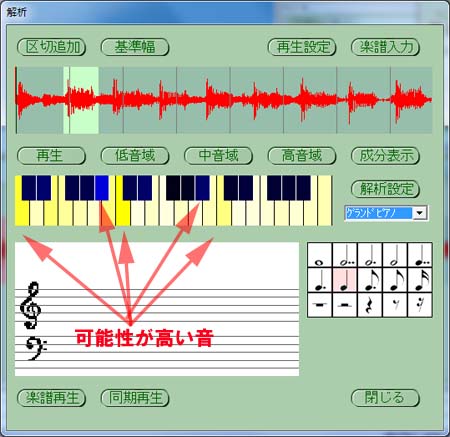Click the highlighted light-green waveform segment
Viewport: 450px width, 437px height.
[81, 100]
